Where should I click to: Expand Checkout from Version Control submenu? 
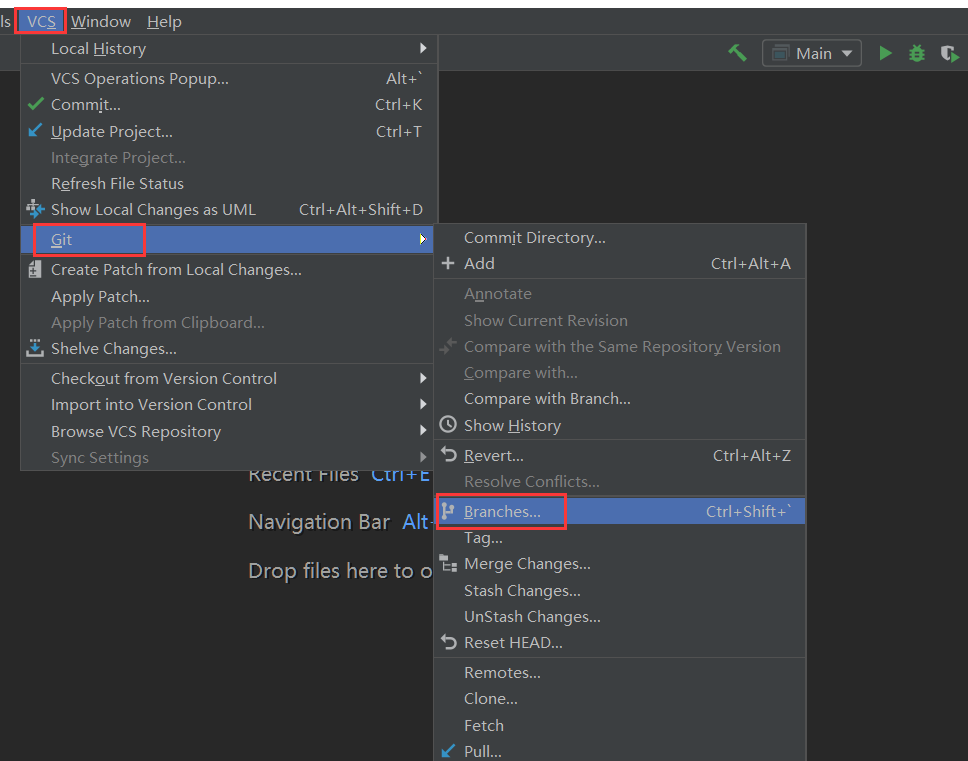coord(229,378)
